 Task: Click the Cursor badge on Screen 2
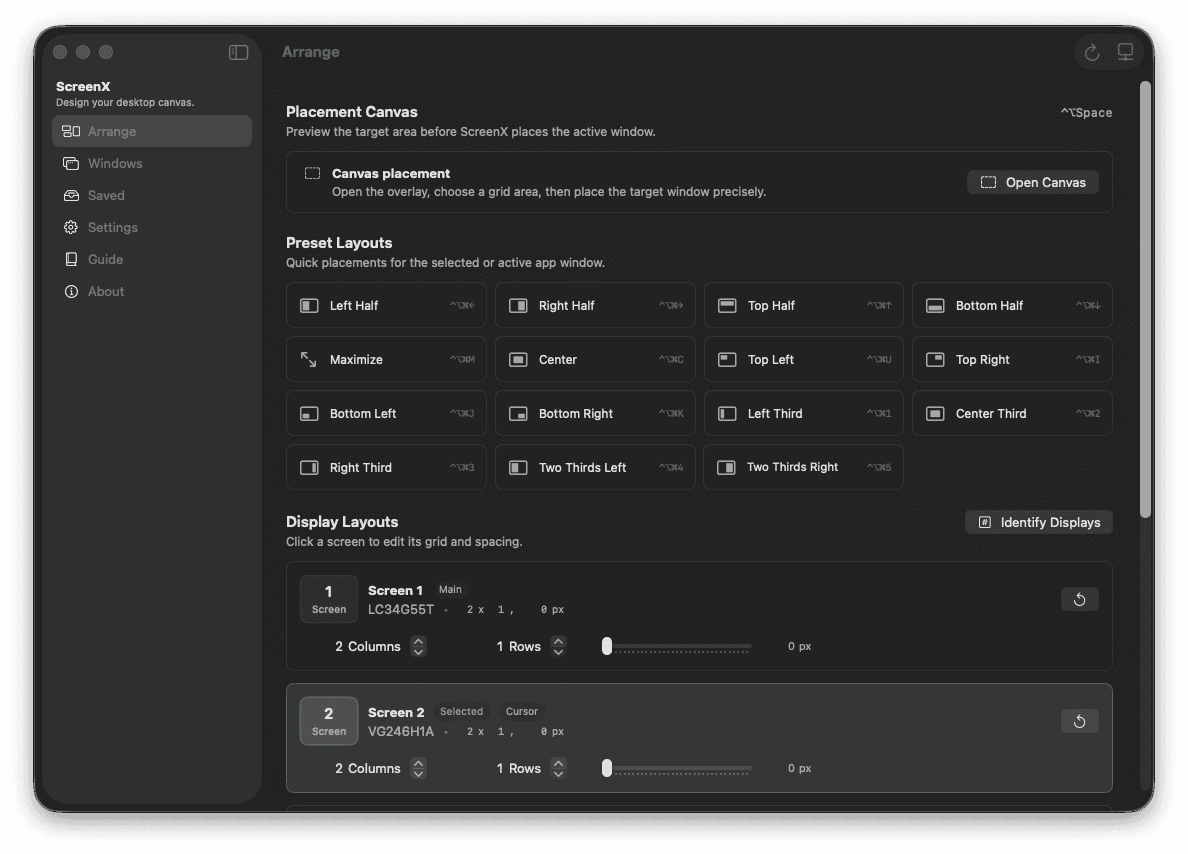pos(521,712)
